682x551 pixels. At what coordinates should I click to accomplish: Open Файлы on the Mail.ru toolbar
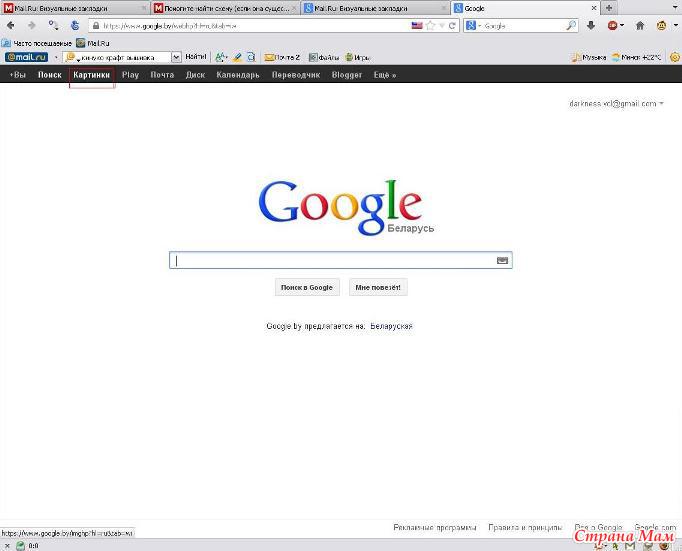[324, 57]
